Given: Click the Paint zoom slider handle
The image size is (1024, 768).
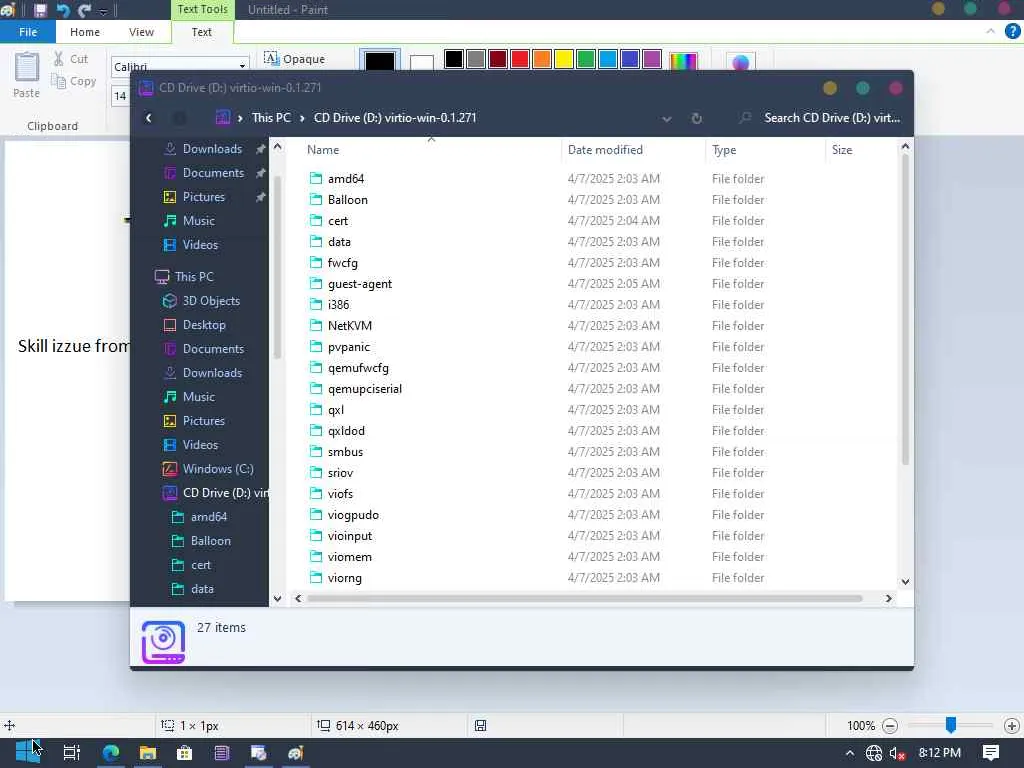Looking at the screenshot, I should tap(951, 725).
